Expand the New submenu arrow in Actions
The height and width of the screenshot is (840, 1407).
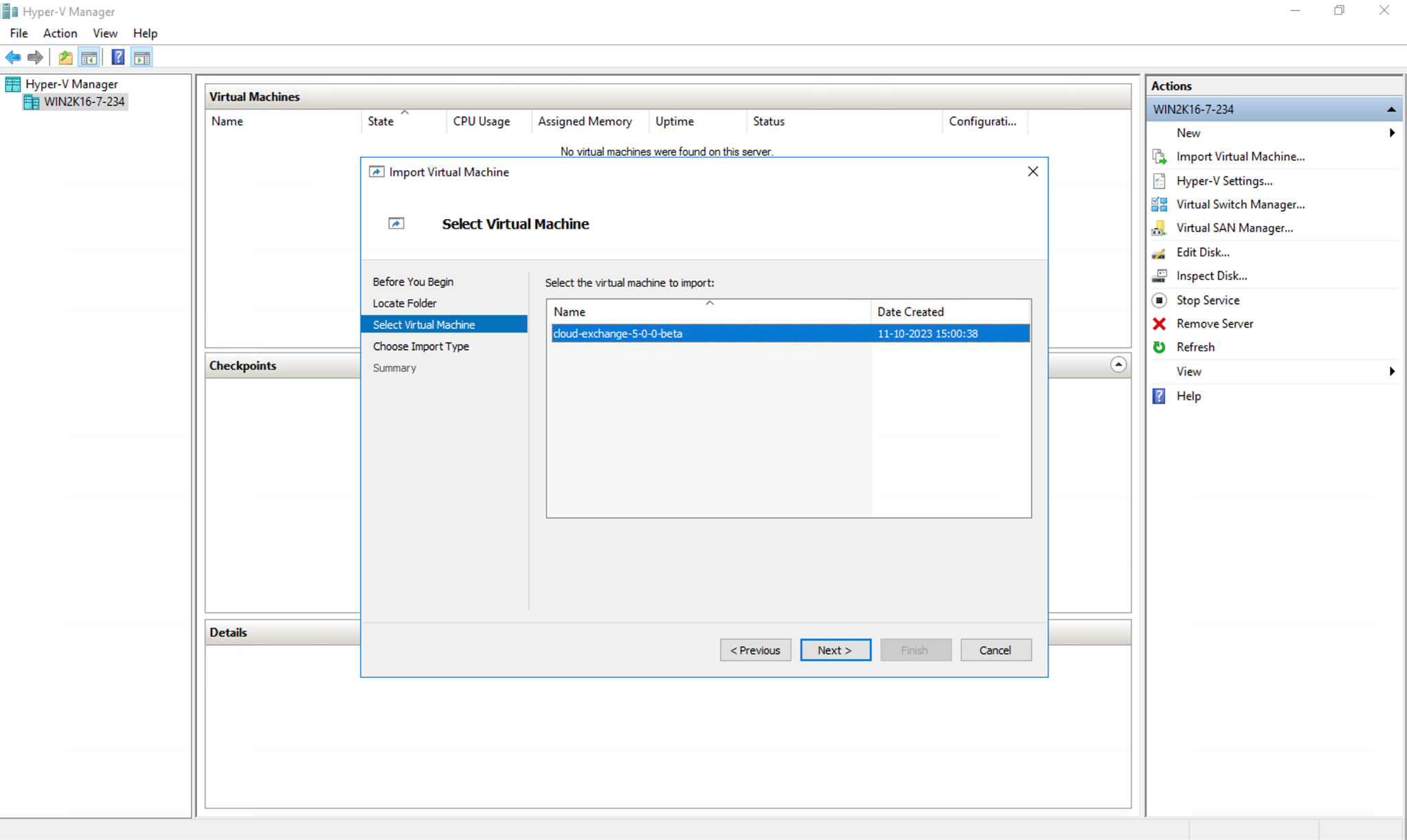[1392, 133]
